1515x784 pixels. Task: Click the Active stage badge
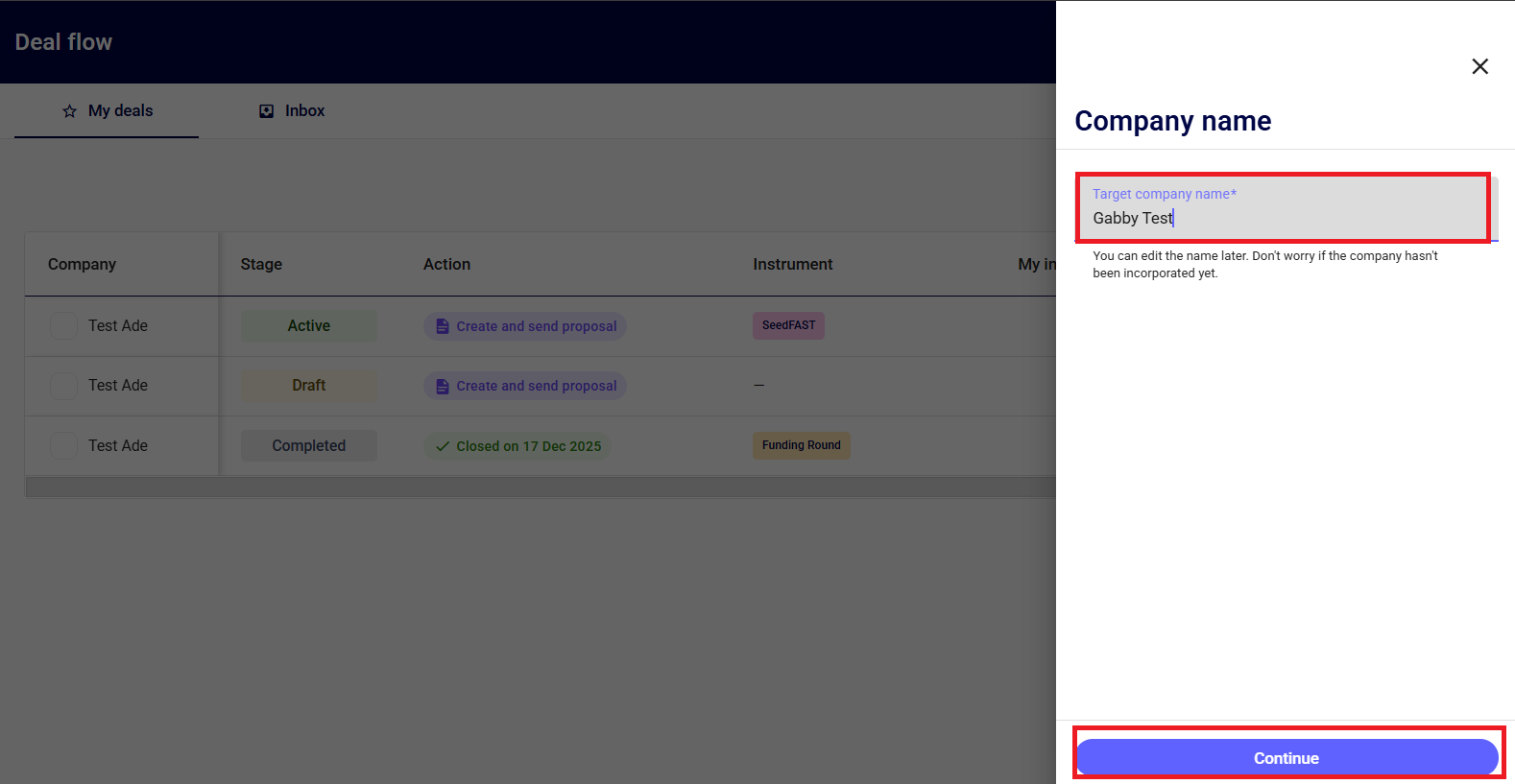(x=308, y=326)
